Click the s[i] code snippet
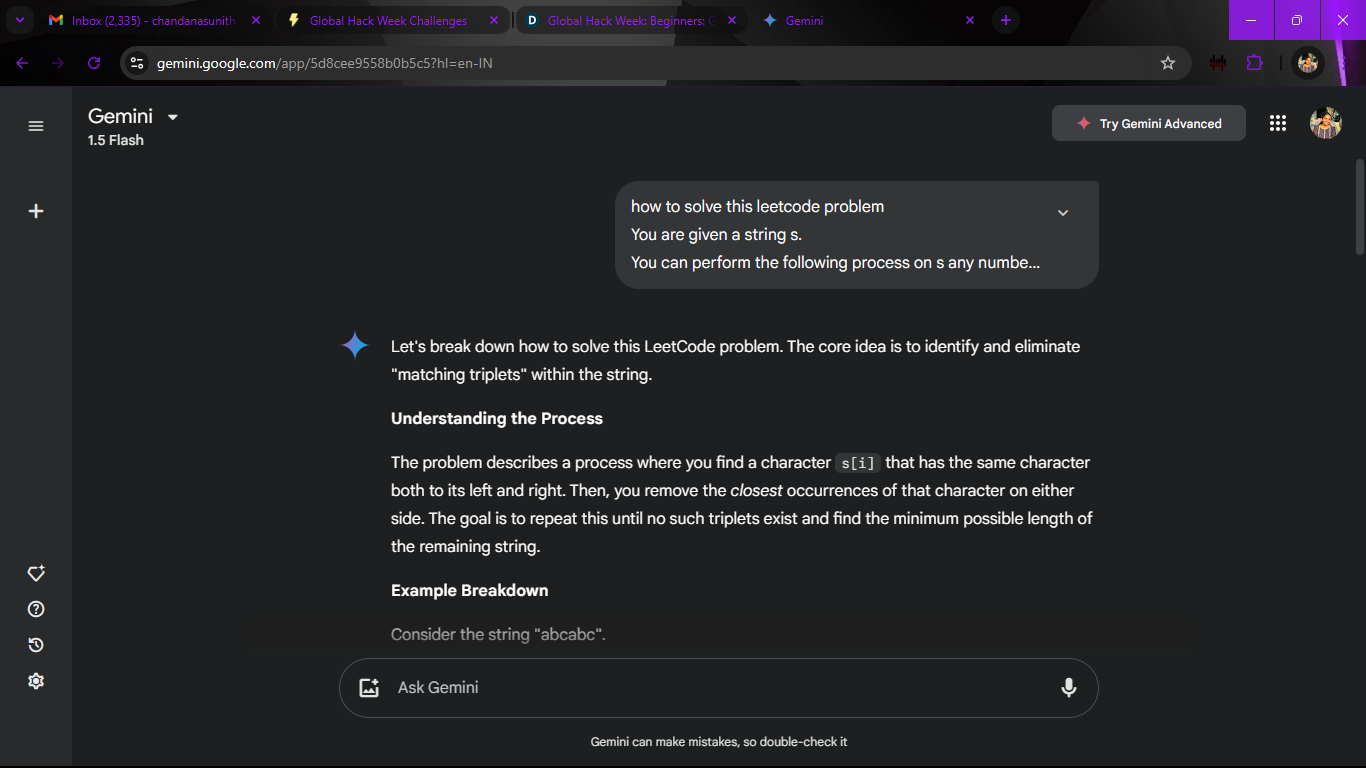This screenshot has height=768, width=1366. tap(858, 463)
